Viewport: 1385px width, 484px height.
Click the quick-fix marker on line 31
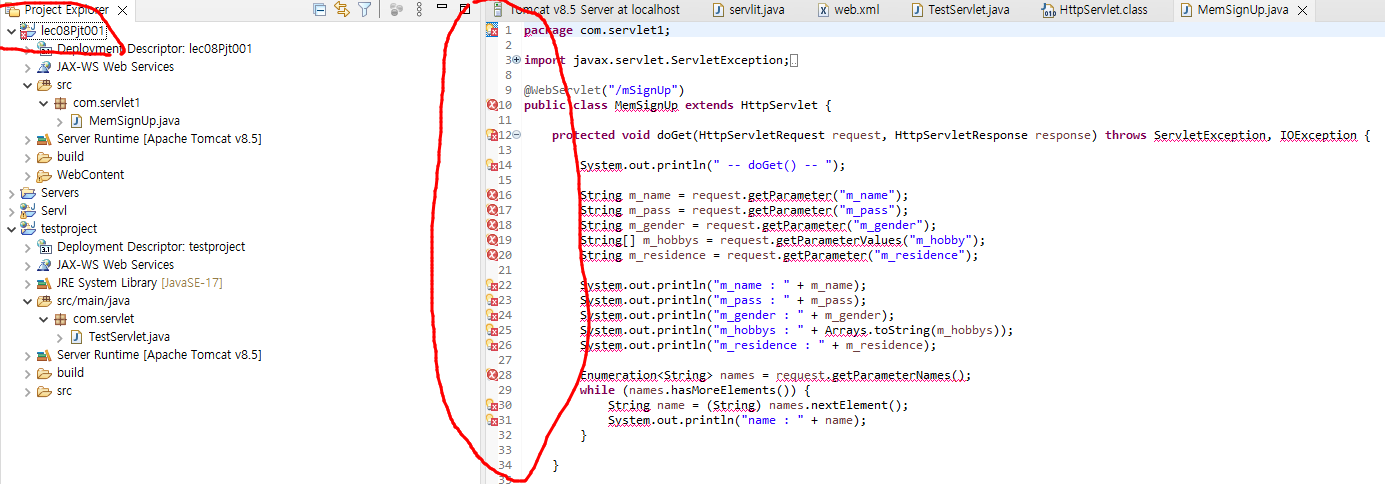click(491, 420)
